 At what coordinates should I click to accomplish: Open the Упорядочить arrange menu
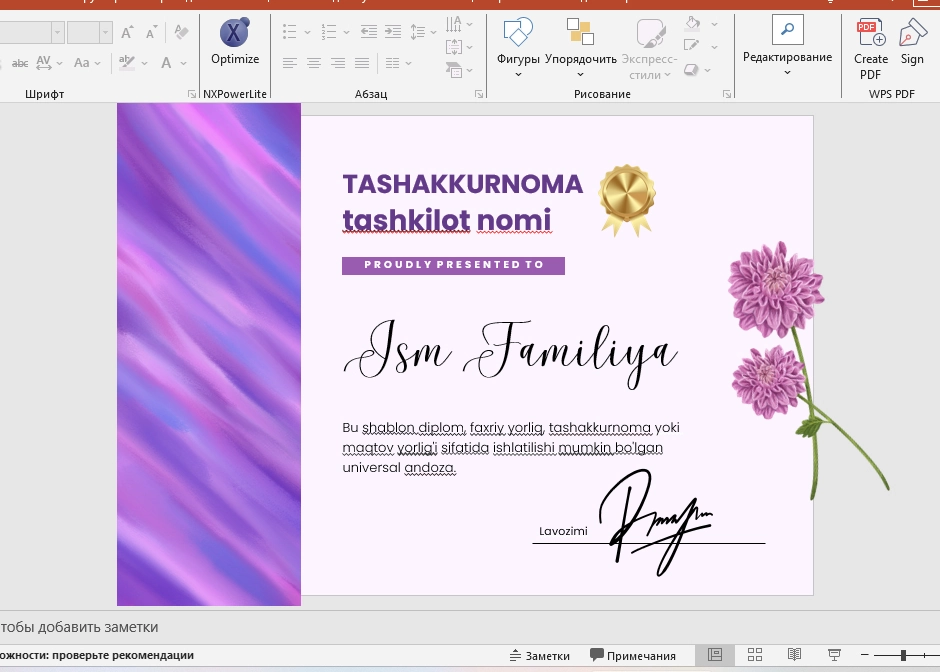pyautogui.click(x=580, y=48)
